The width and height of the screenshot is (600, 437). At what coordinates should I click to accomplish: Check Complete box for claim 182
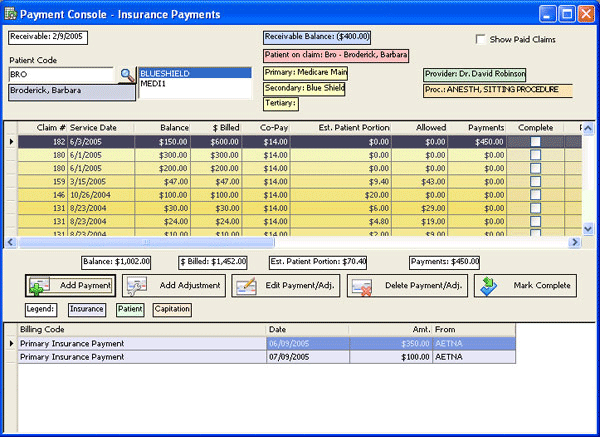pyautogui.click(x=535, y=142)
